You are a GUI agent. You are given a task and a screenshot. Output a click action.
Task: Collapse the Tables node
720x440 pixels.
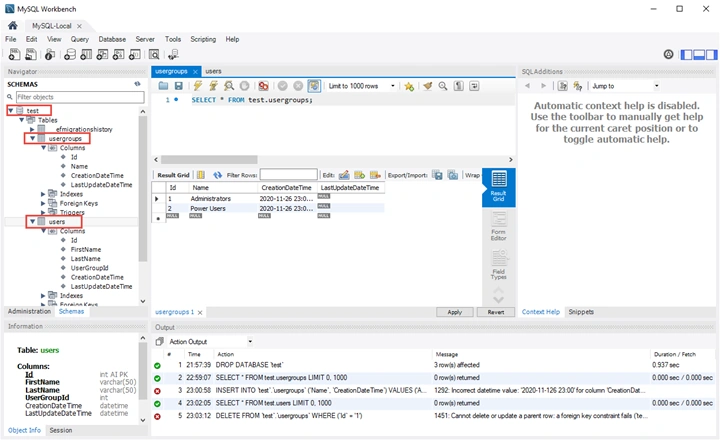pyautogui.click(x=22, y=120)
